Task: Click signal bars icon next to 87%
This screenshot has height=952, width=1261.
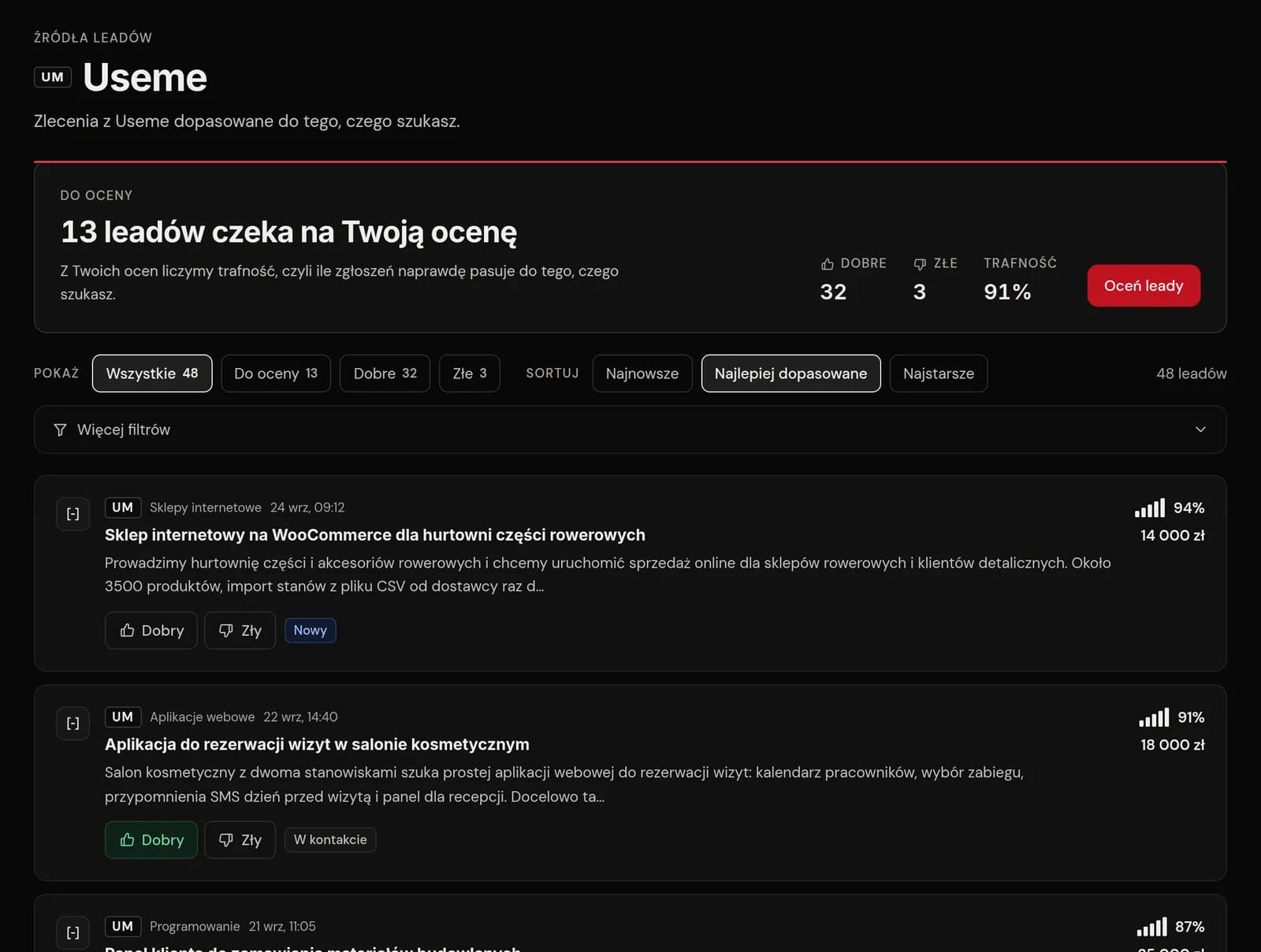Action: (x=1151, y=928)
